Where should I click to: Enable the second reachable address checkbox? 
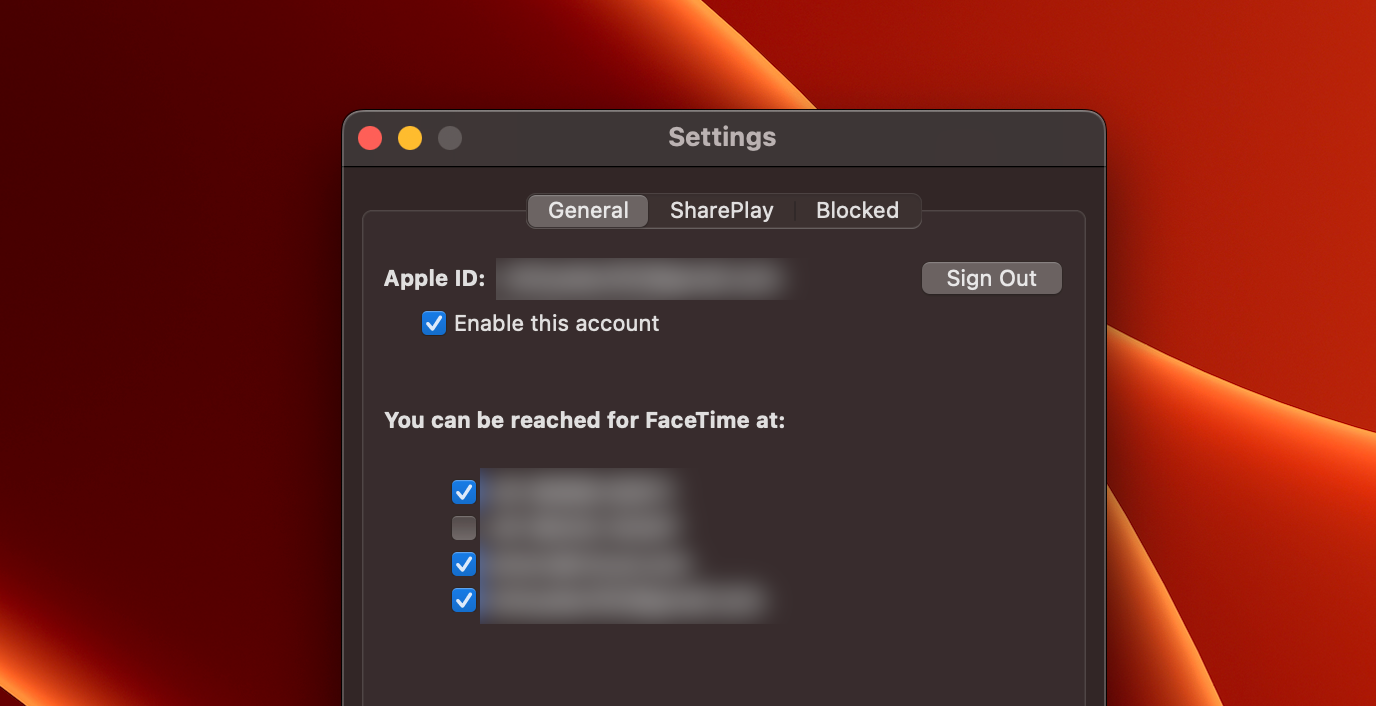(x=463, y=527)
